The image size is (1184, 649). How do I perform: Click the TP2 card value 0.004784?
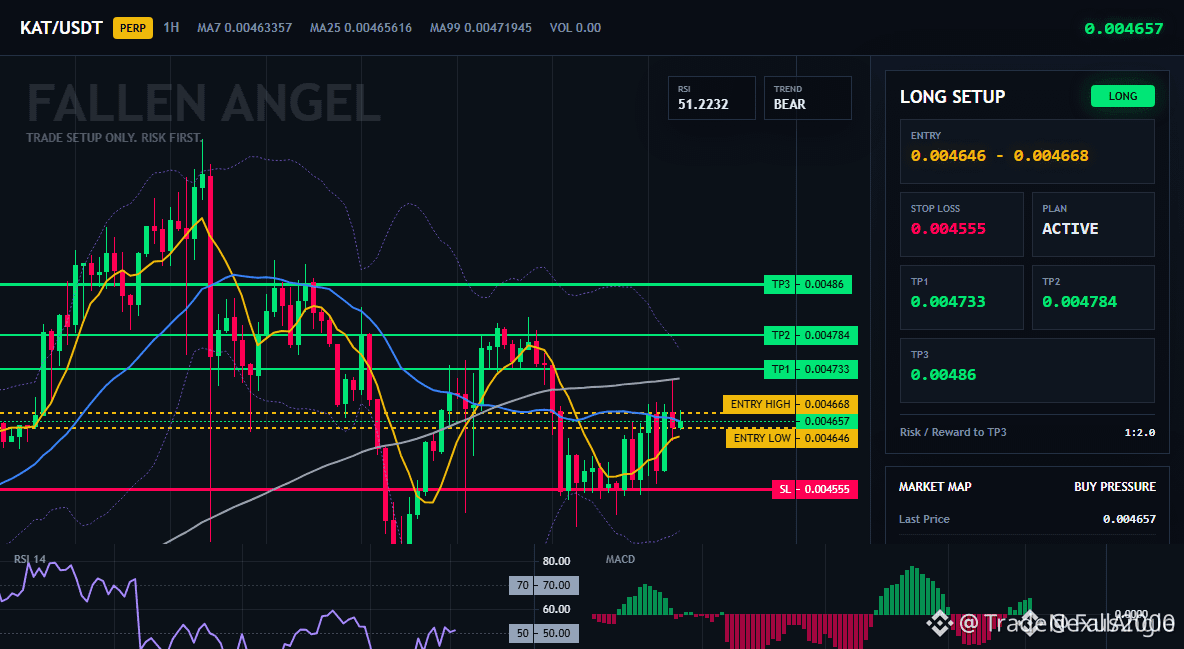[1079, 301]
